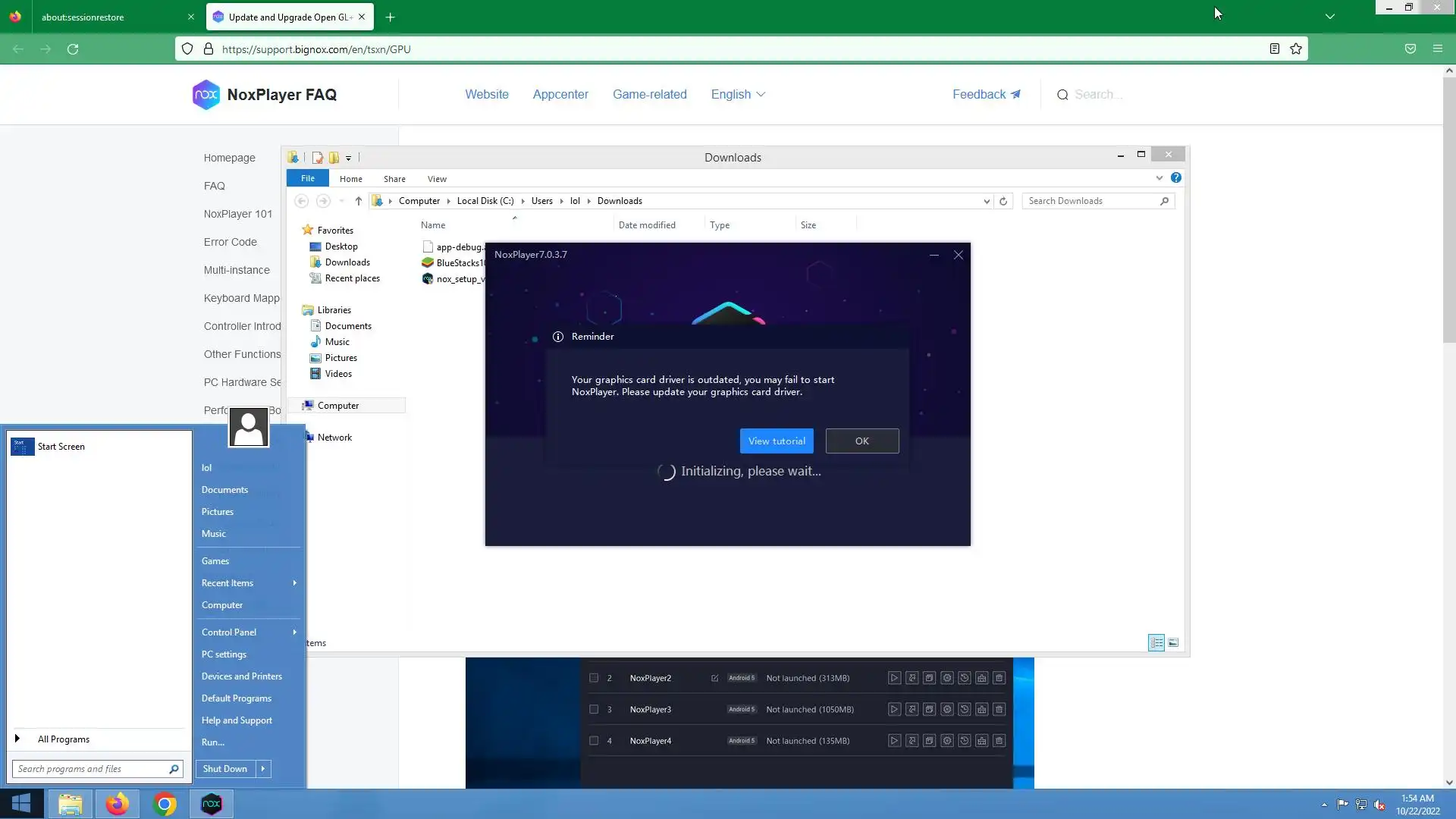Expand the Control Panel submenu arrow
Viewport: 1456px width, 819px height.
point(294,632)
